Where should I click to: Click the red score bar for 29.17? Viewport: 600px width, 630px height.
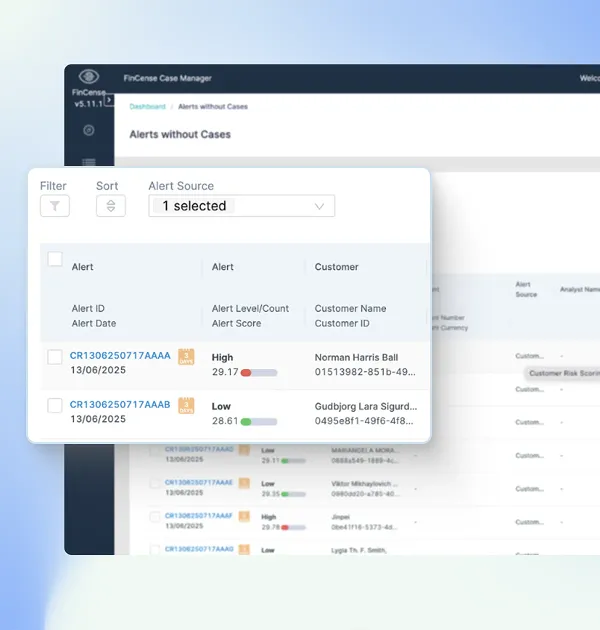tap(259, 373)
